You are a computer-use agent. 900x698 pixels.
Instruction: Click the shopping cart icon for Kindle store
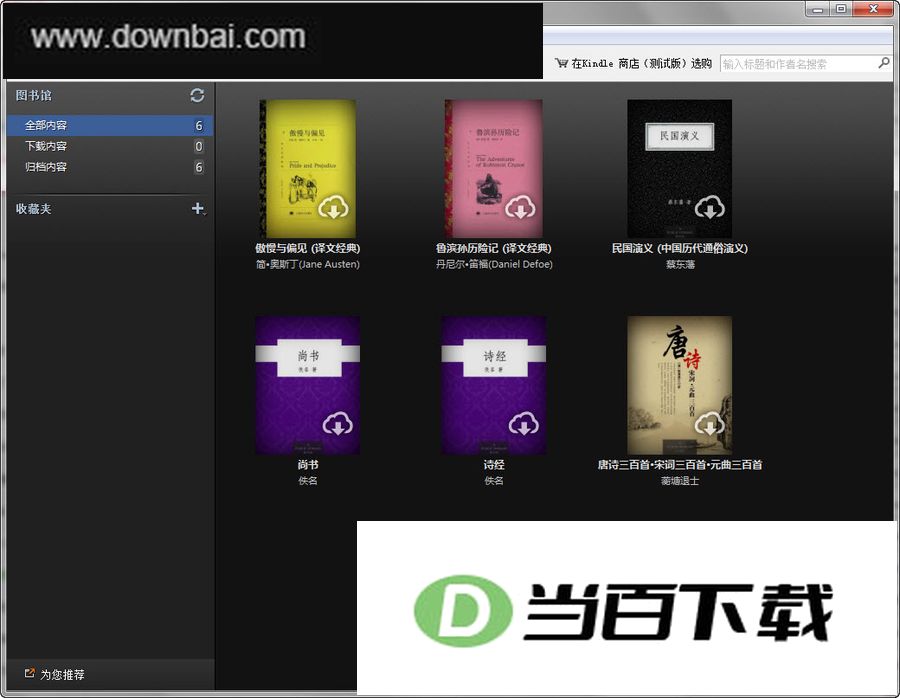(561, 63)
